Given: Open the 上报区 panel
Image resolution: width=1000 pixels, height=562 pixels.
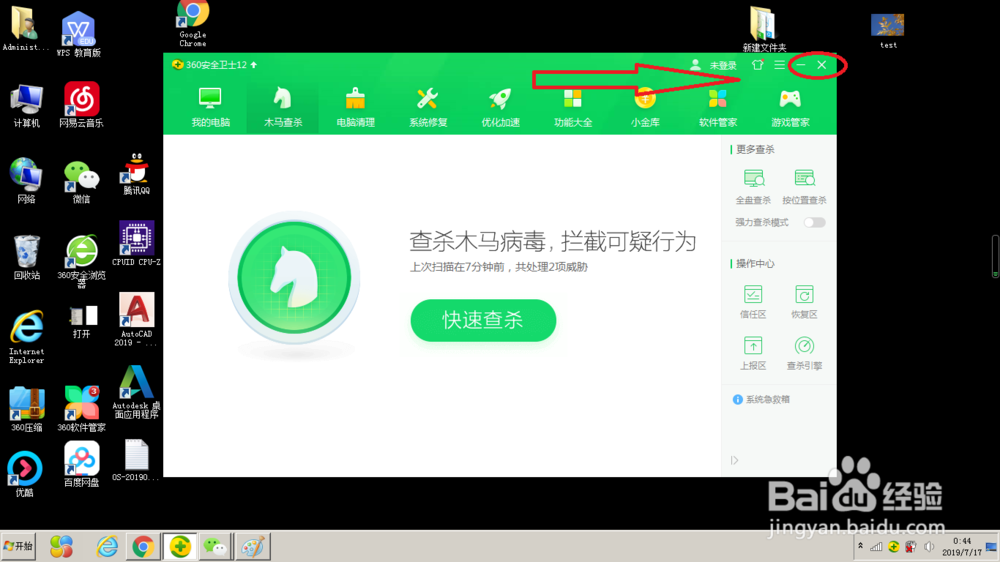Looking at the screenshot, I should click(753, 353).
